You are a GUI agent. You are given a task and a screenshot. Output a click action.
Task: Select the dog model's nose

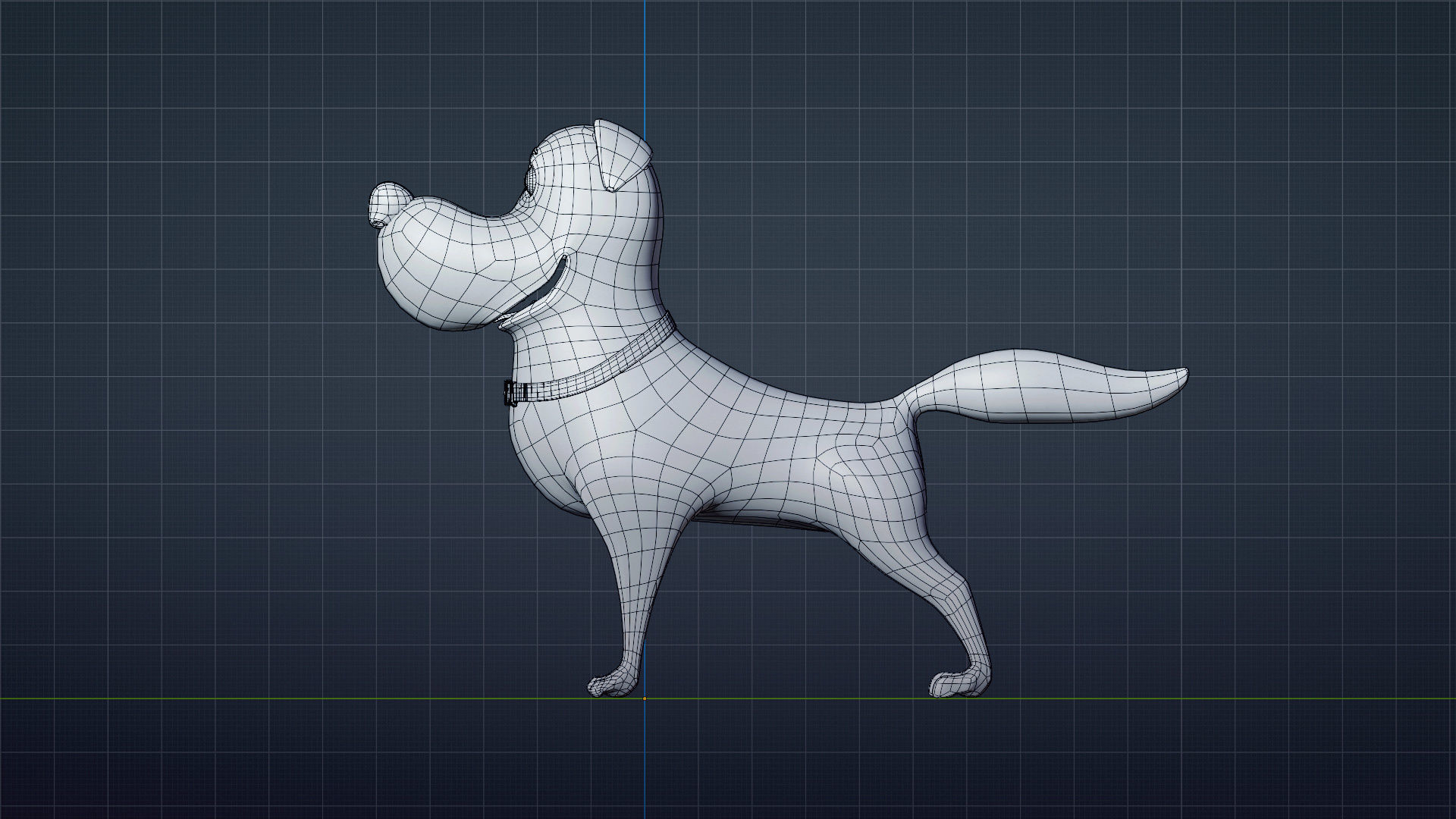(390, 205)
